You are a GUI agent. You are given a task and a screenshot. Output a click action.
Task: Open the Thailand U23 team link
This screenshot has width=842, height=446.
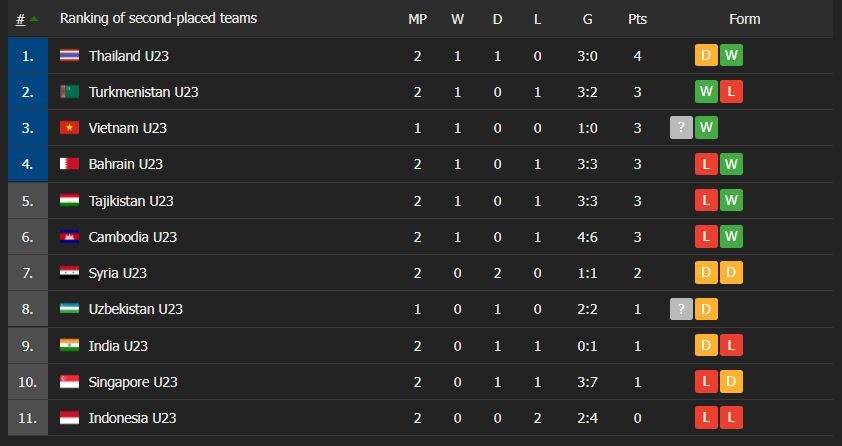(128, 56)
